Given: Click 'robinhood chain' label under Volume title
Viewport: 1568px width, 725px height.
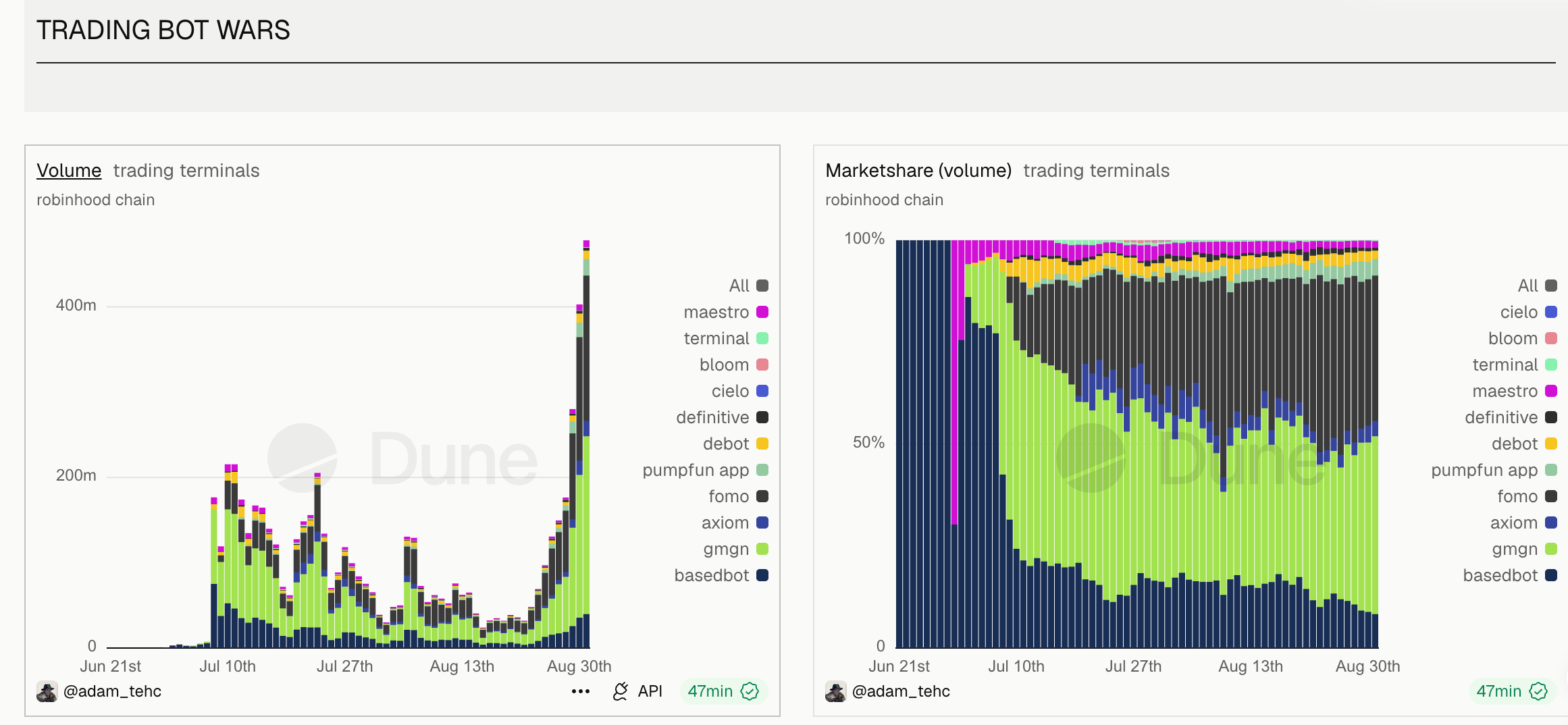Looking at the screenshot, I should coord(96,200).
